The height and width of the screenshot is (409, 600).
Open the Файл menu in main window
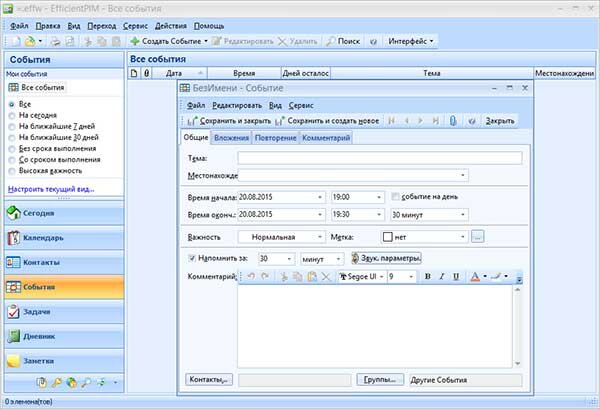pyautogui.click(x=19, y=26)
